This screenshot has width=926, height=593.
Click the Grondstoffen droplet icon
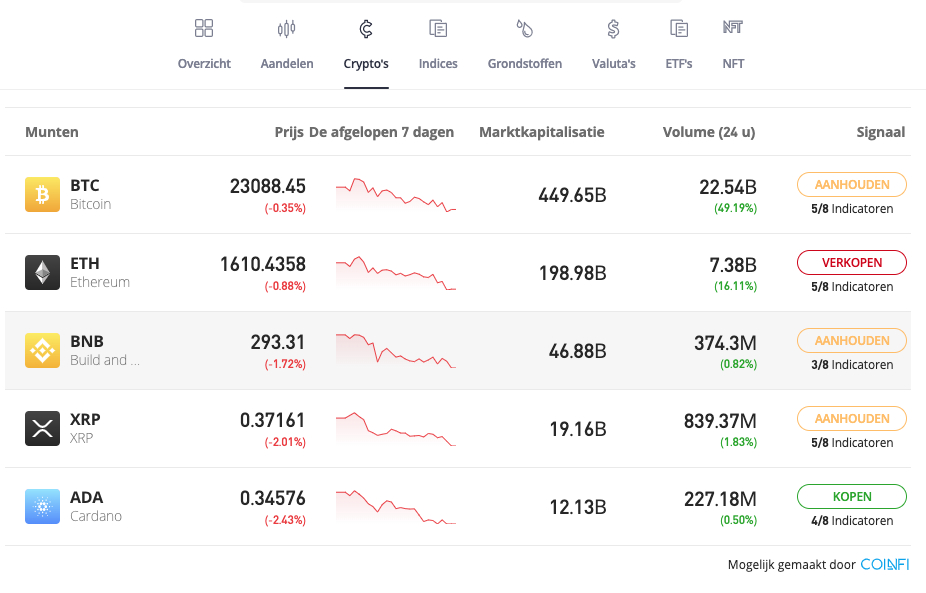[524, 28]
